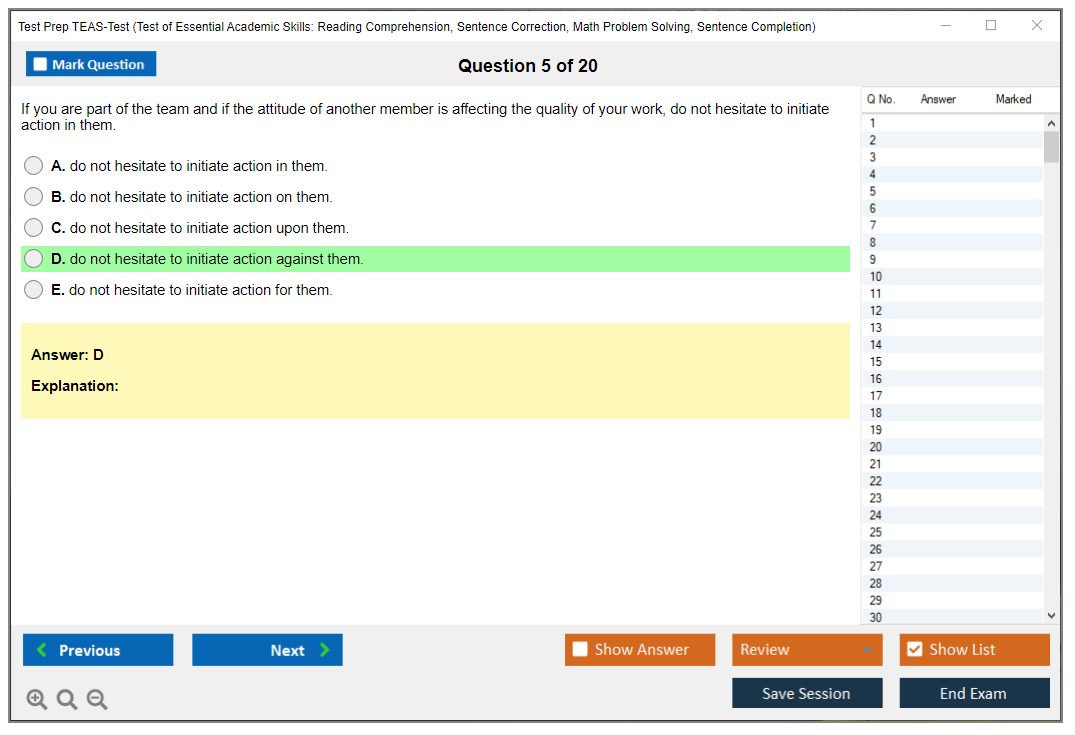Select question 20 row in list

(876, 447)
